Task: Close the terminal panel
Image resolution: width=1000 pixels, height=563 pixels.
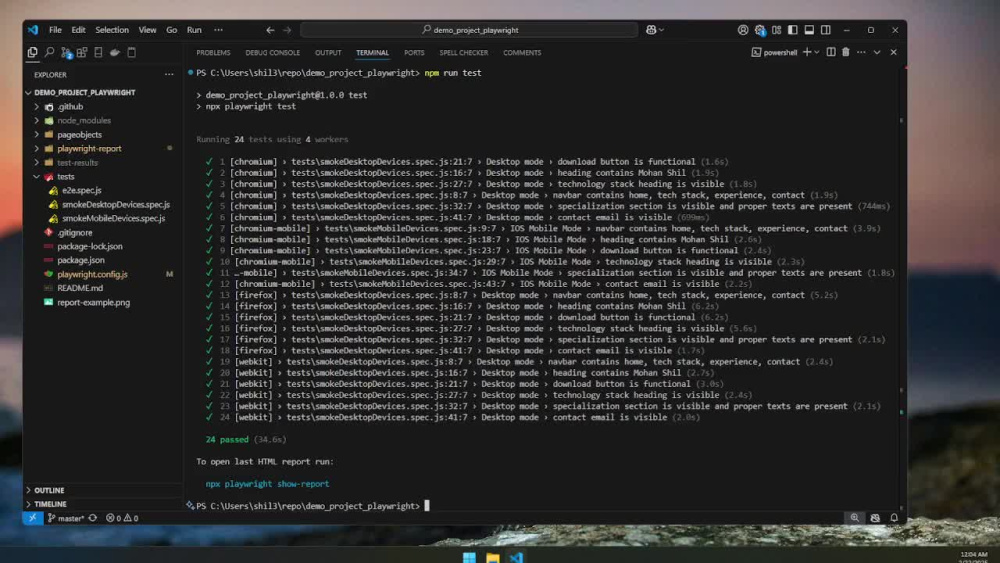Action: click(893, 52)
